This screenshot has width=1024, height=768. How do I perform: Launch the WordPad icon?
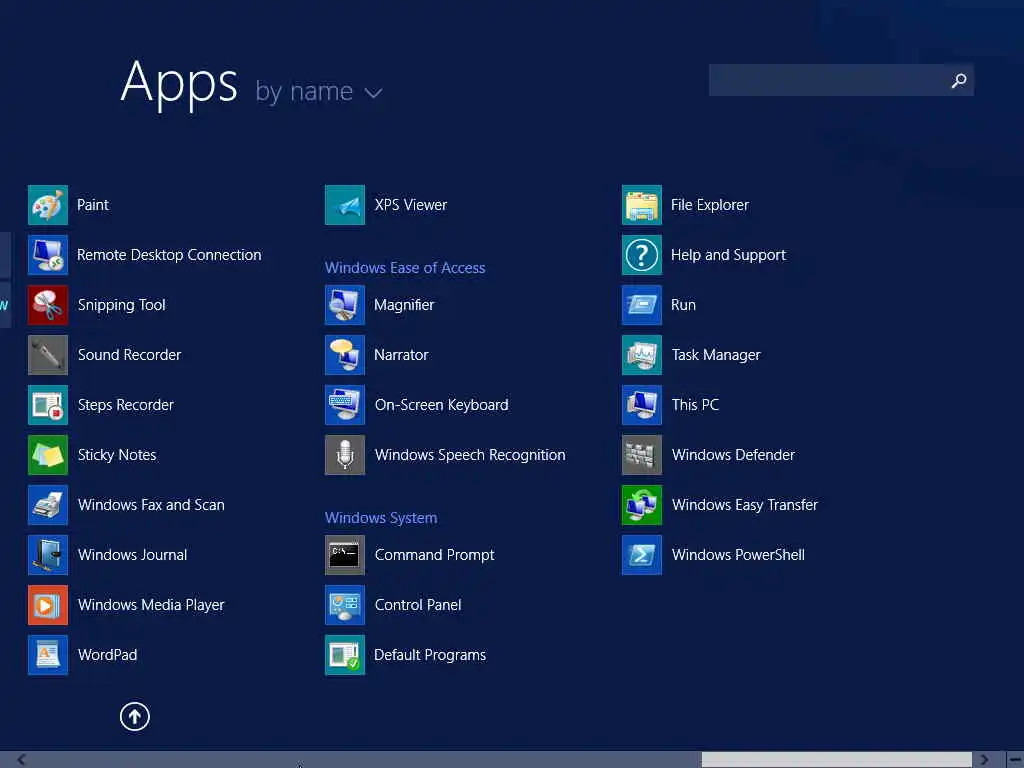tap(48, 654)
